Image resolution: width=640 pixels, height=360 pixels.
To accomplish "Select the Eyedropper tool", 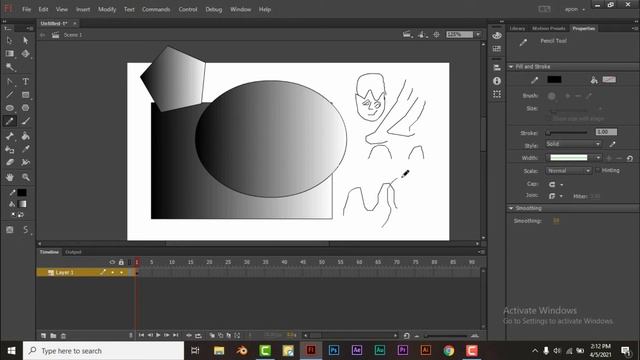I will [25, 149].
